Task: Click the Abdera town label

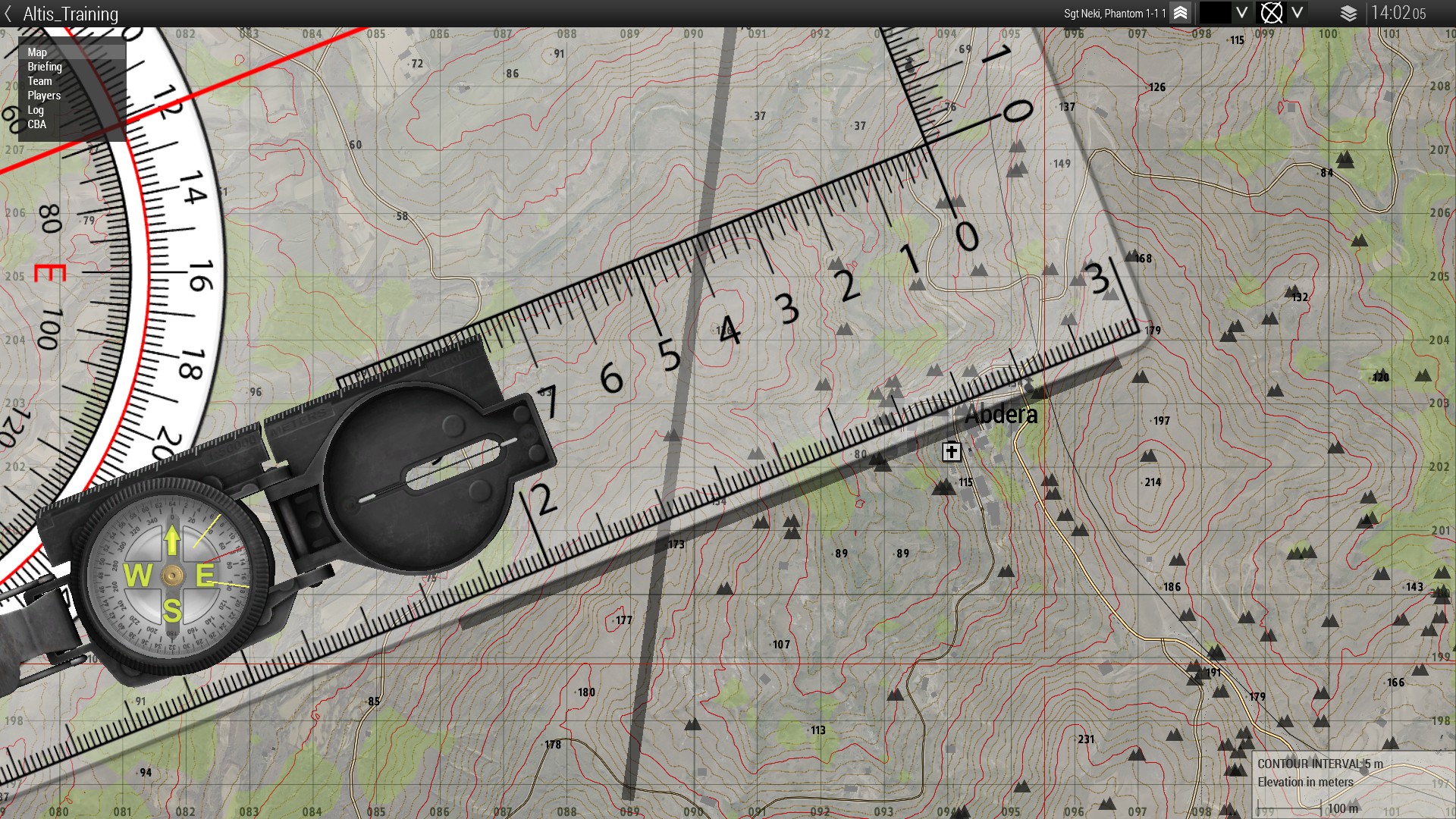Action: click(x=1000, y=414)
